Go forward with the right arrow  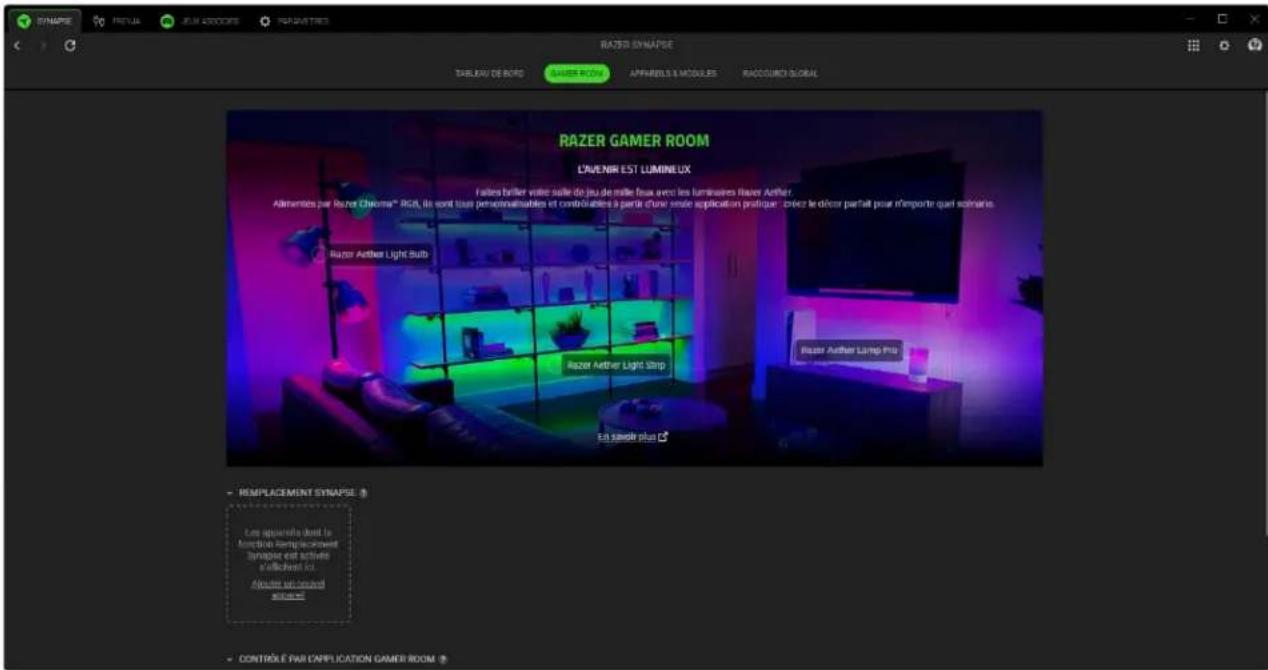pos(42,46)
